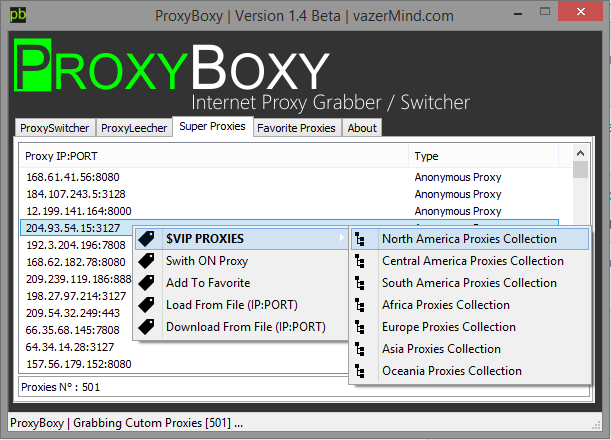Select proxy 66.35.68.145:7808
This screenshot has height=440, width=611.
click(72, 330)
